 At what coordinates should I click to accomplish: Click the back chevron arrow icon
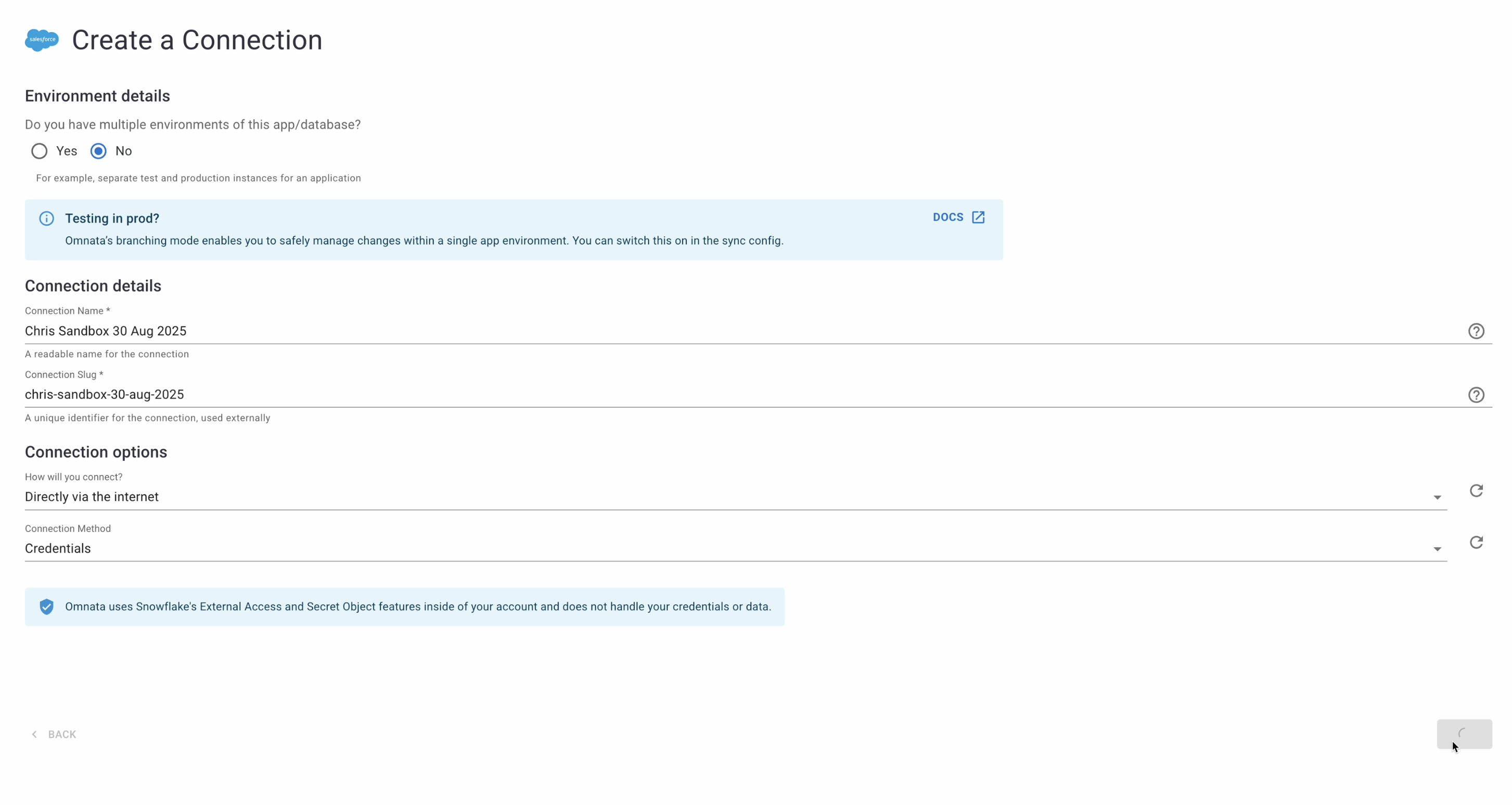point(35,735)
